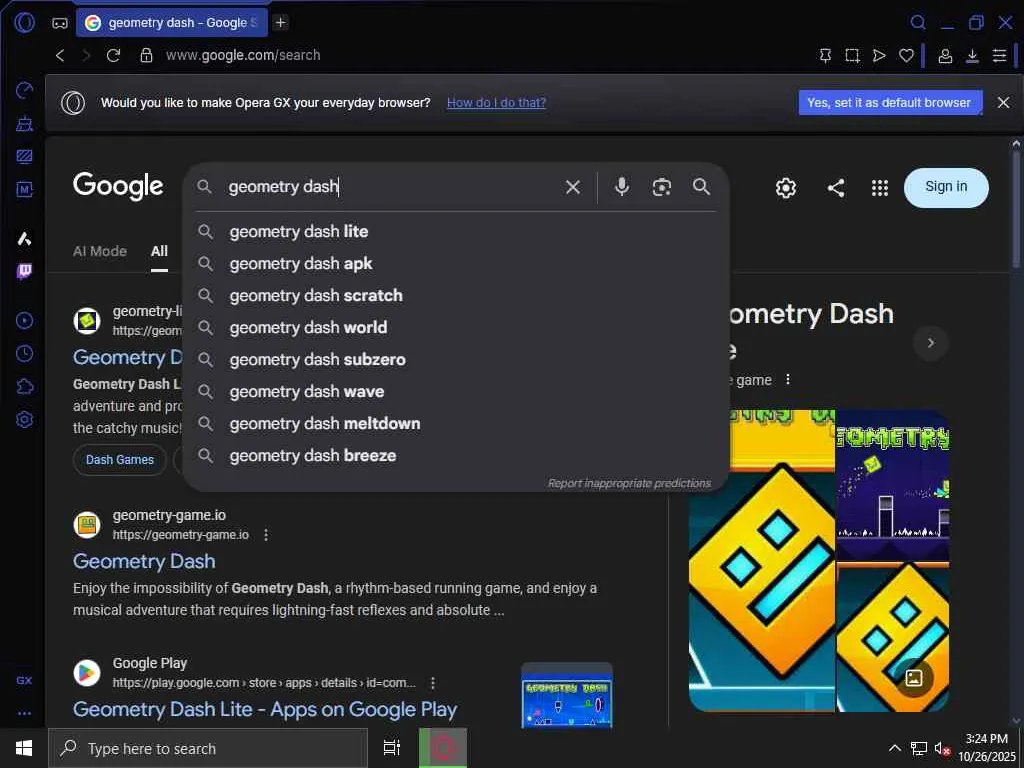1024x768 pixels.
Task: Open the Easy Setup menu icon
Action: [x=999, y=56]
